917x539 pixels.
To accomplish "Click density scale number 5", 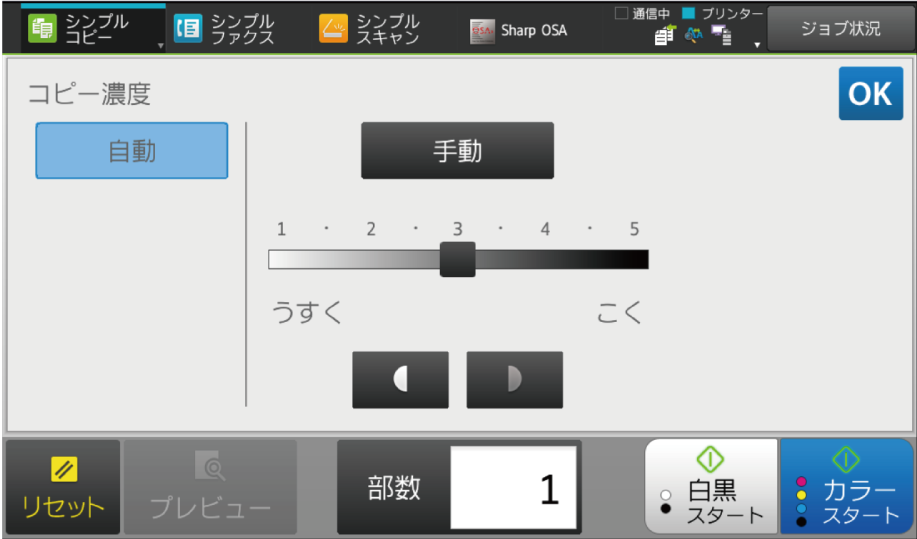I will click(635, 229).
